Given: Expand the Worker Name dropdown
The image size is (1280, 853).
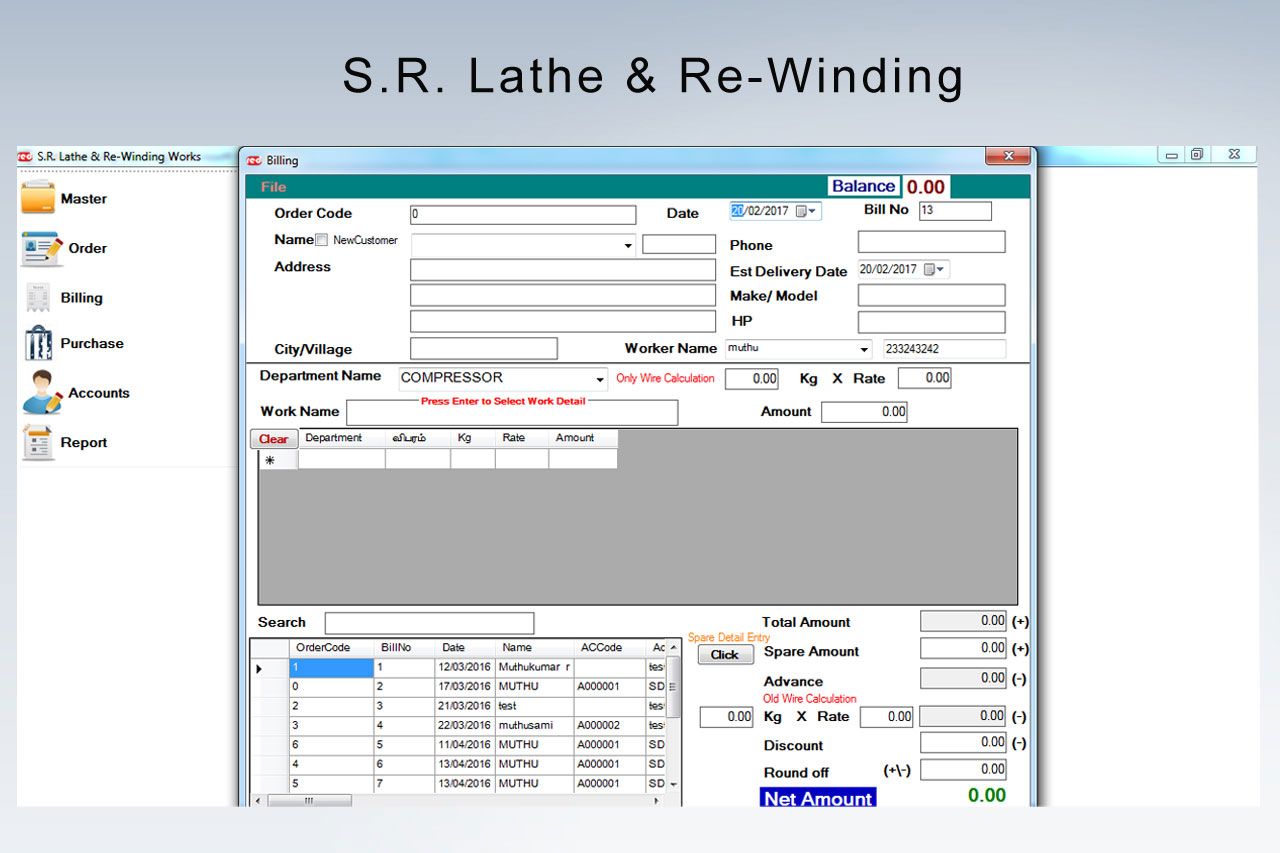Looking at the screenshot, I should (865, 349).
